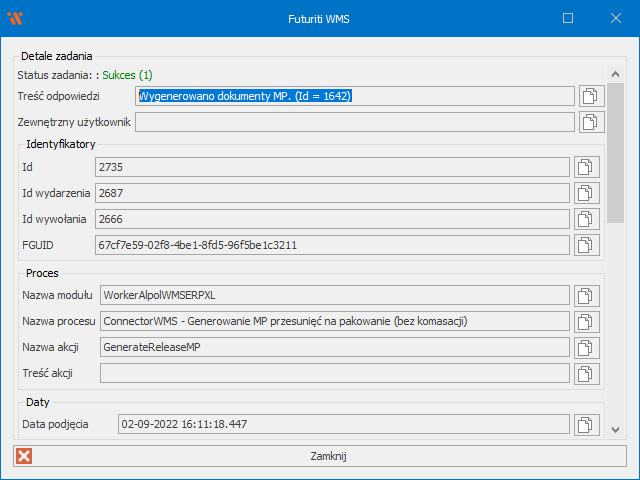Image resolution: width=640 pixels, height=480 pixels.
Task: Copy the Nazwa procesu value
Action: click(586, 322)
